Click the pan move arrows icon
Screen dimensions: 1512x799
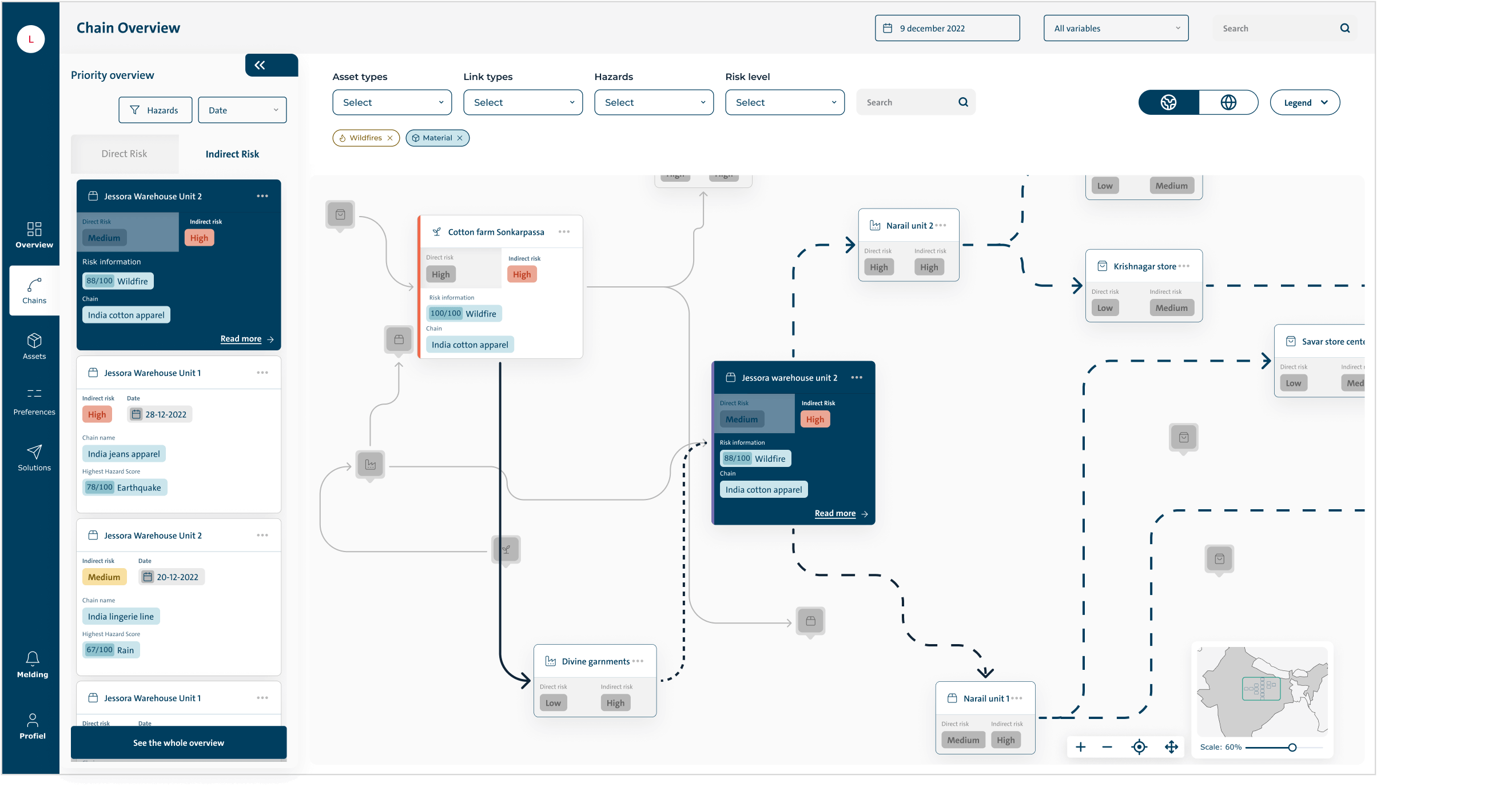click(1171, 747)
